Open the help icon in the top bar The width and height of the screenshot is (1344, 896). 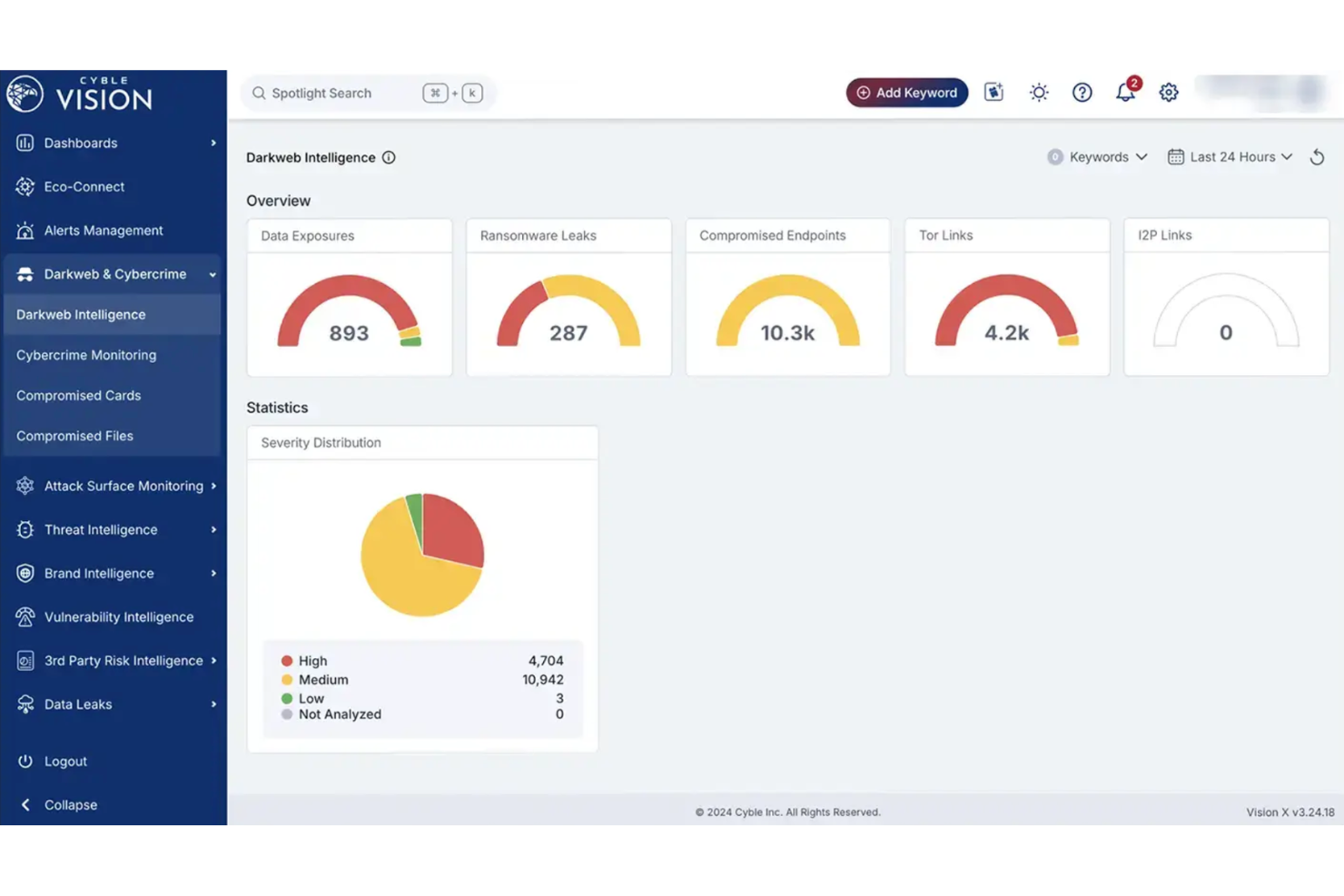click(x=1082, y=92)
